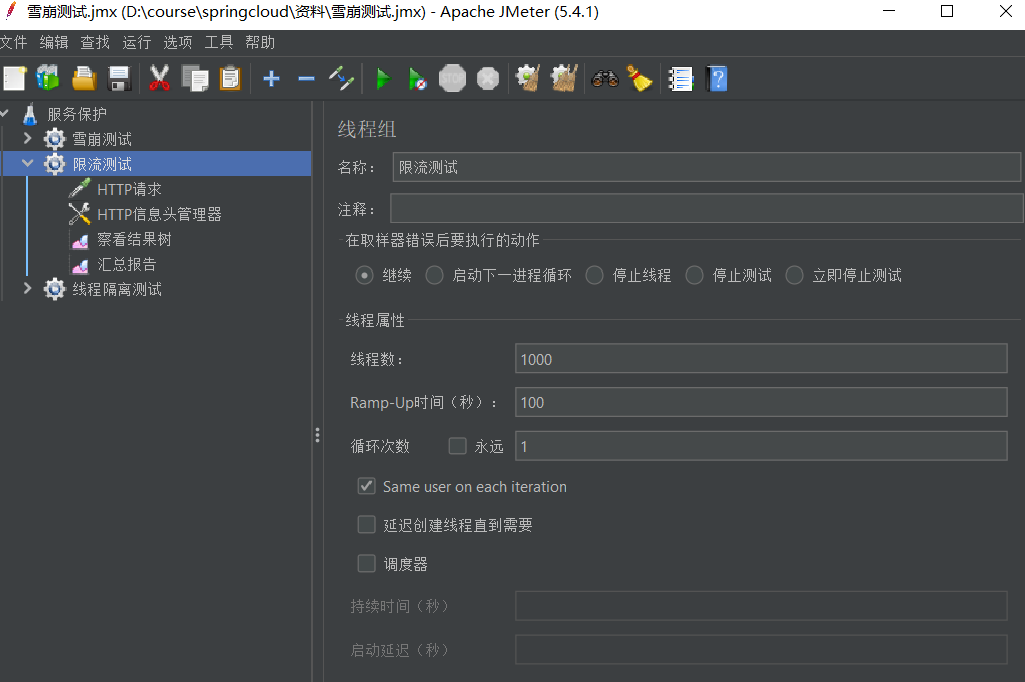
Task: Expand all nodes with plus icon
Action: click(x=271, y=79)
